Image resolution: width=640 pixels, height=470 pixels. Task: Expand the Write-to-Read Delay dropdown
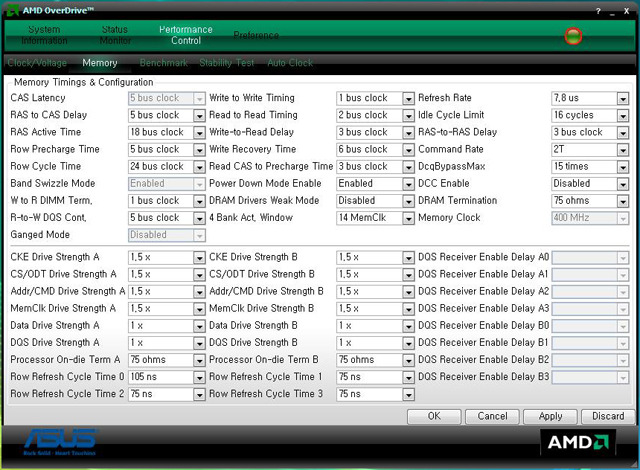(408, 133)
